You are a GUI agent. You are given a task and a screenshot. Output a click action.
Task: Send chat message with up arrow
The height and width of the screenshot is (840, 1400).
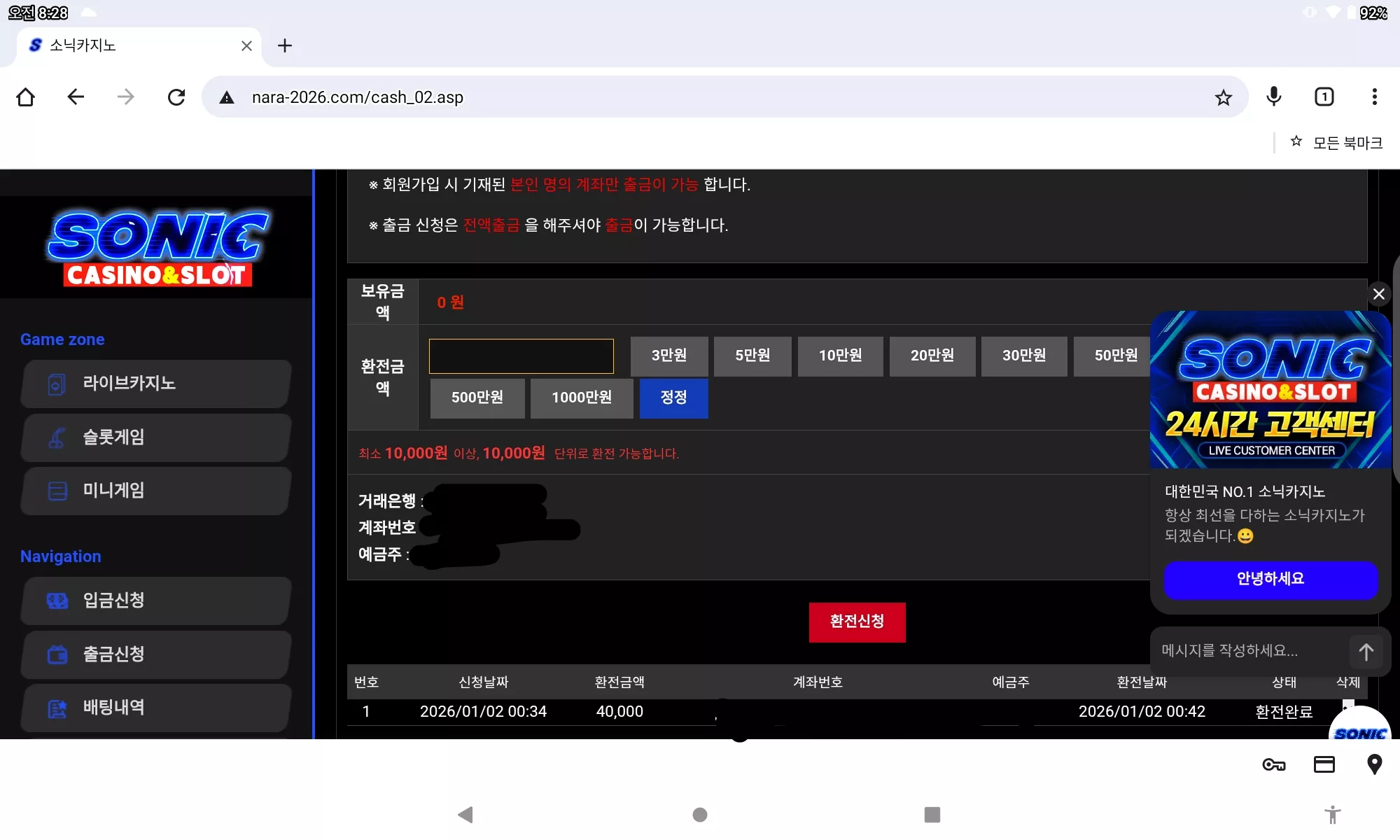point(1366,652)
